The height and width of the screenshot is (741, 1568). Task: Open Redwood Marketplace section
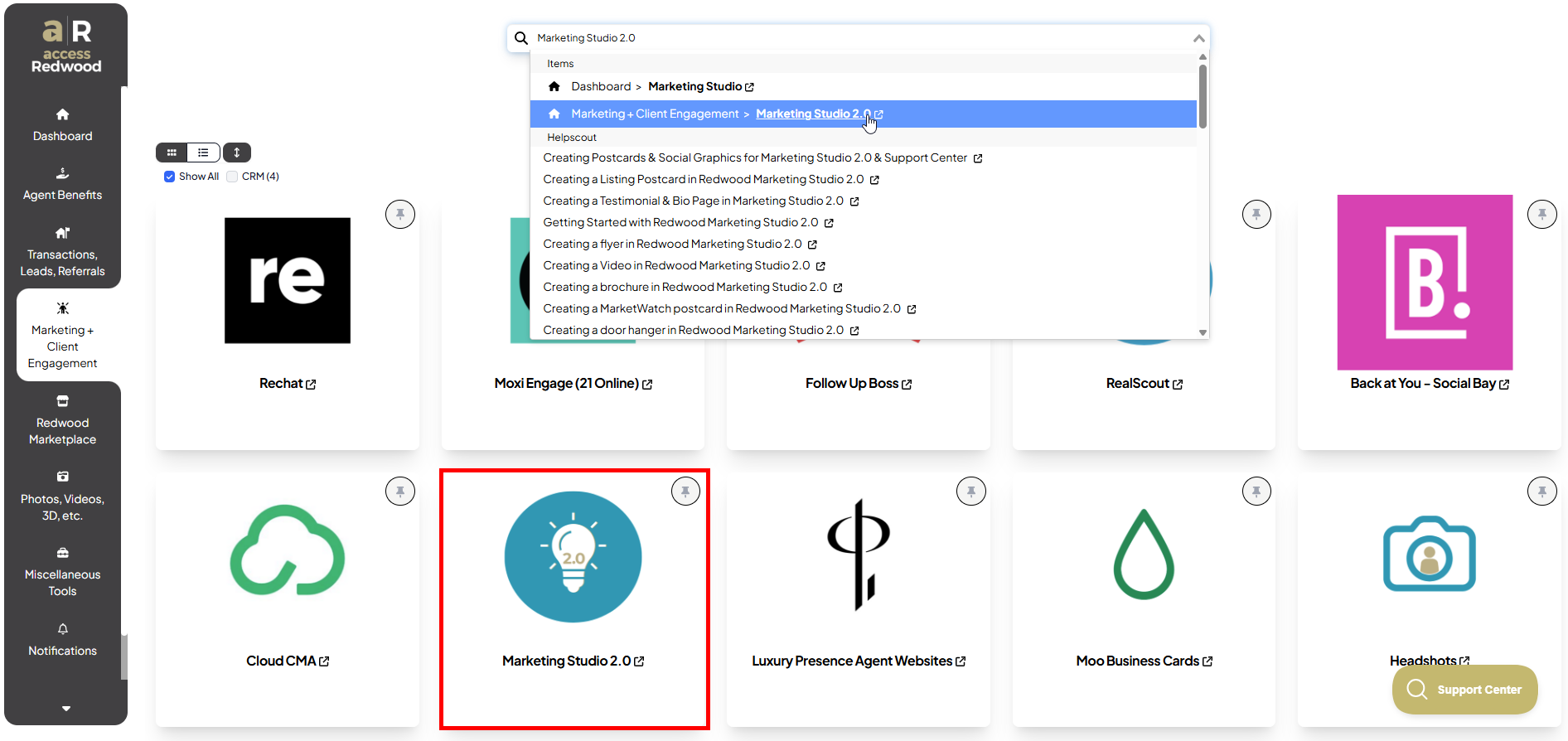(x=62, y=420)
